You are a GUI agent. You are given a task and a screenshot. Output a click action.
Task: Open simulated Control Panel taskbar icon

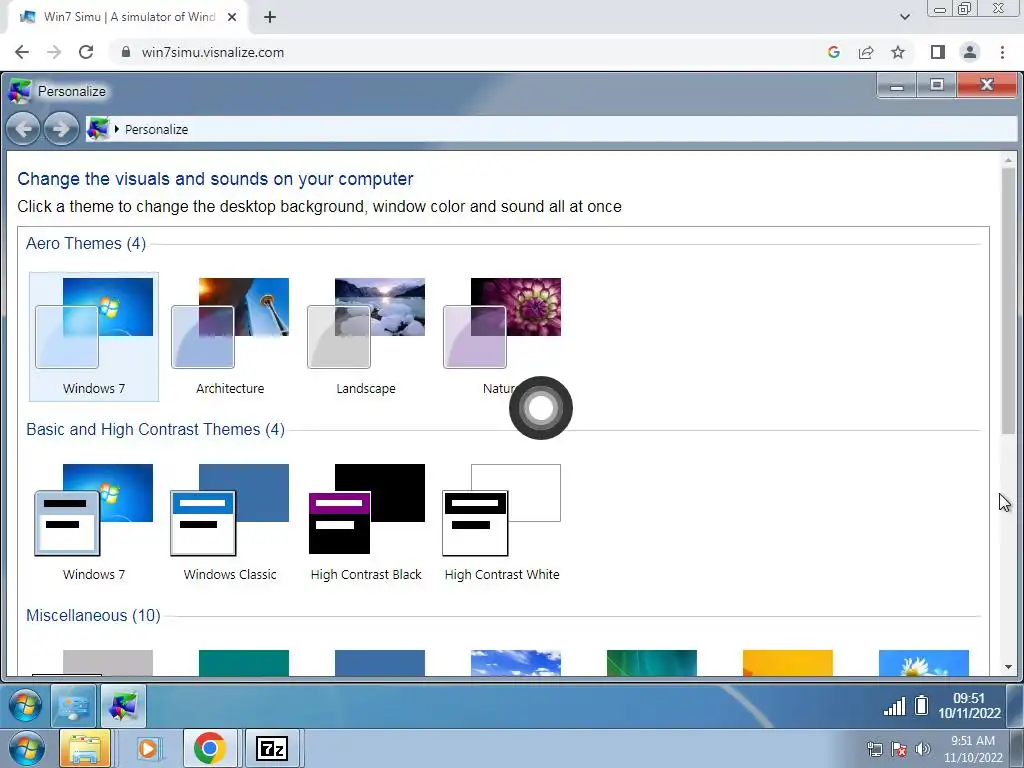(74, 706)
